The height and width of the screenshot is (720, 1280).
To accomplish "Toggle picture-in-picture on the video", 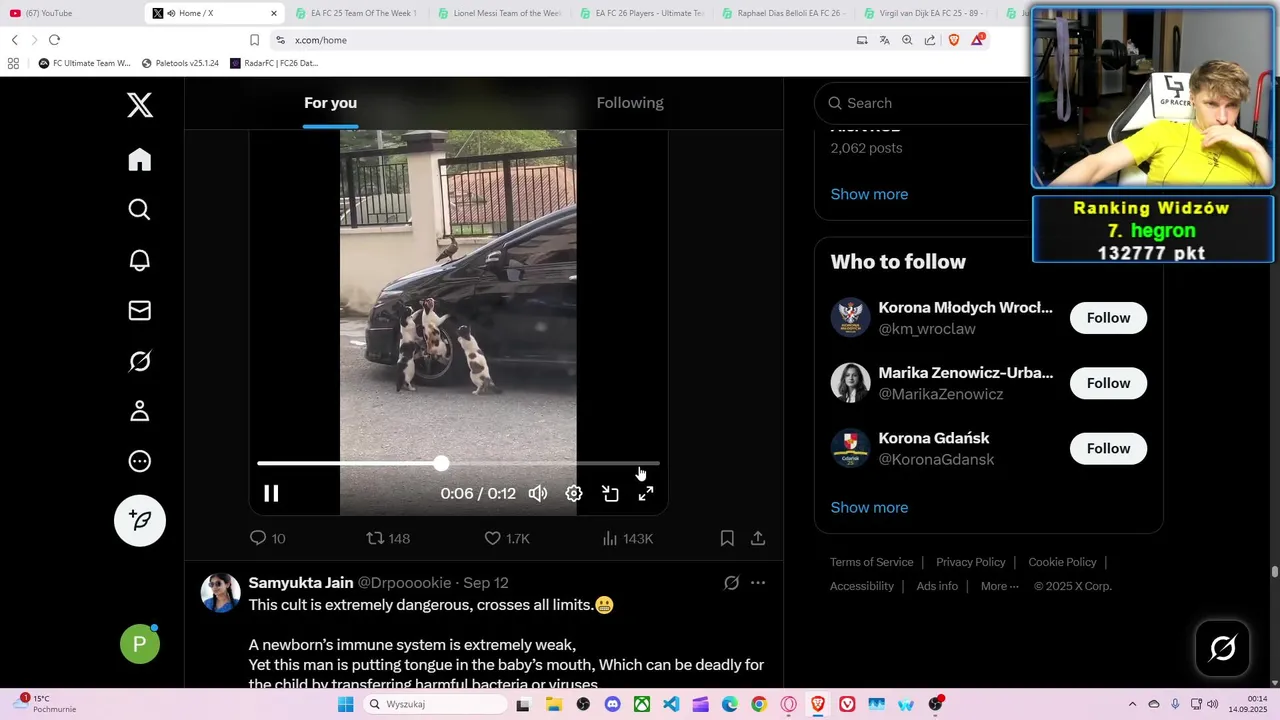I will [610, 493].
